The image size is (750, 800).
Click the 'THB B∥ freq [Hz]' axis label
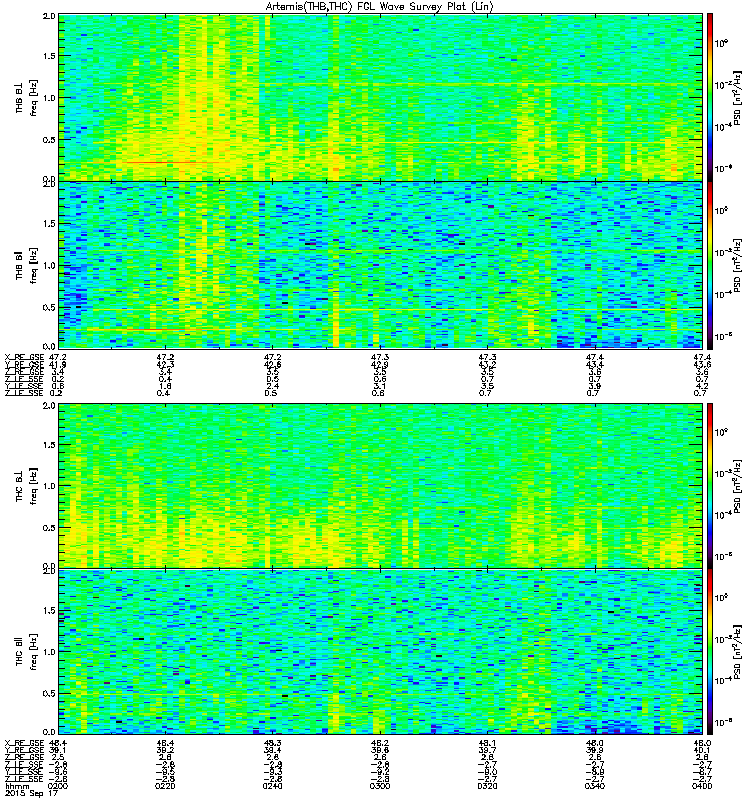coord(27,265)
